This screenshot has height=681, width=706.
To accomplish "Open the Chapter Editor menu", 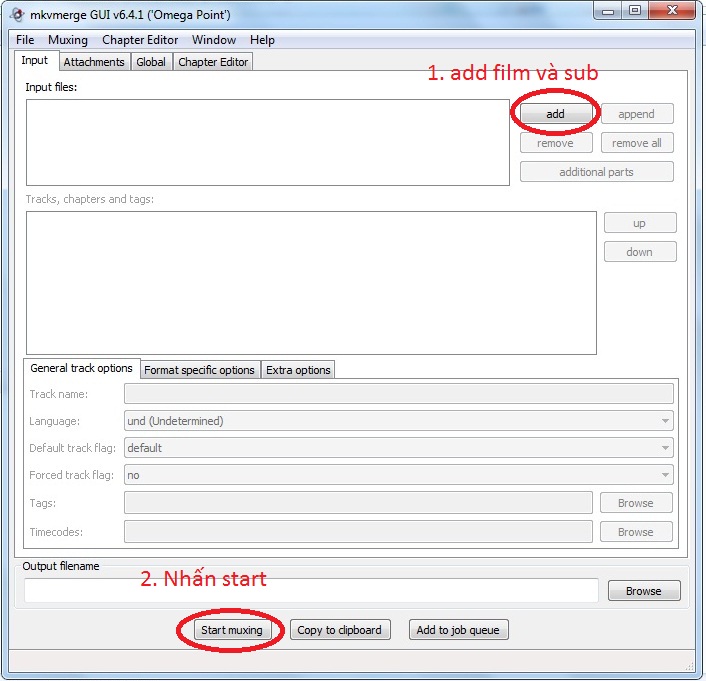I will pyautogui.click(x=140, y=40).
